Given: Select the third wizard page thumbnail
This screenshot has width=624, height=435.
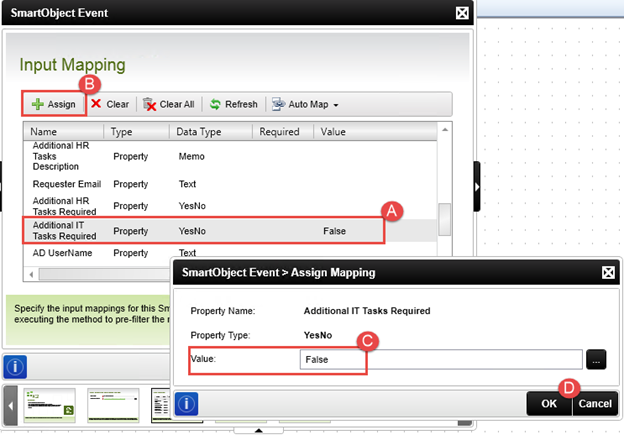Looking at the screenshot, I should tap(161, 405).
